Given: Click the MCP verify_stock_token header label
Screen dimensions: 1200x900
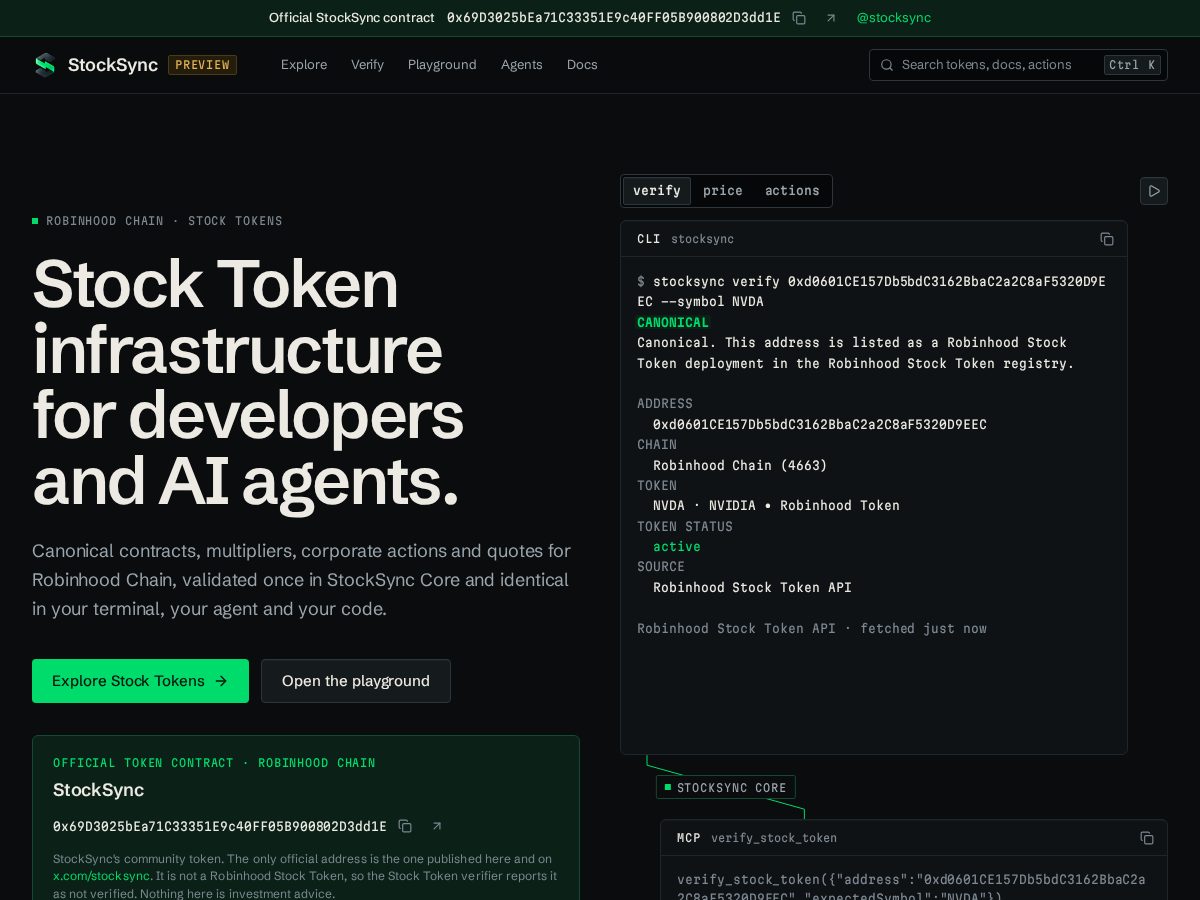Looking at the screenshot, I should 757,838.
